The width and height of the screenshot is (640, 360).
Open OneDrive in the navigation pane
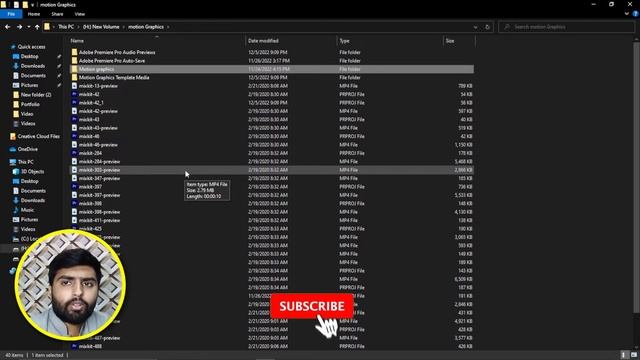27,149
